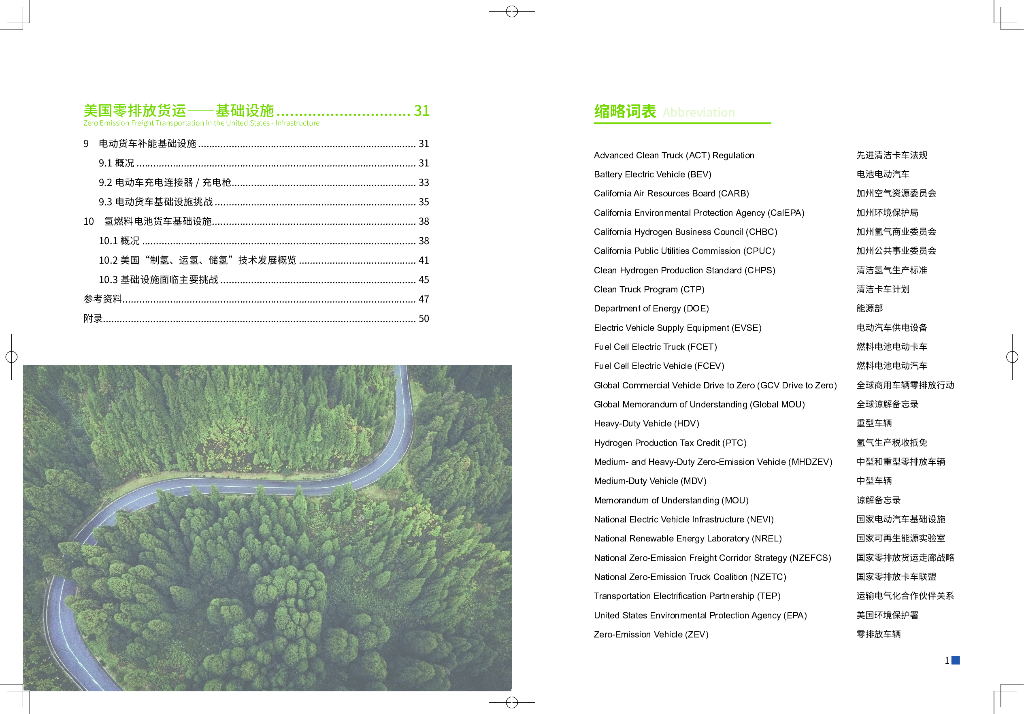Image resolution: width=1024 pixels, height=714 pixels.
Task: Click the Chinese term '加州空气资源委员会'
Action: [x=897, y=193]
